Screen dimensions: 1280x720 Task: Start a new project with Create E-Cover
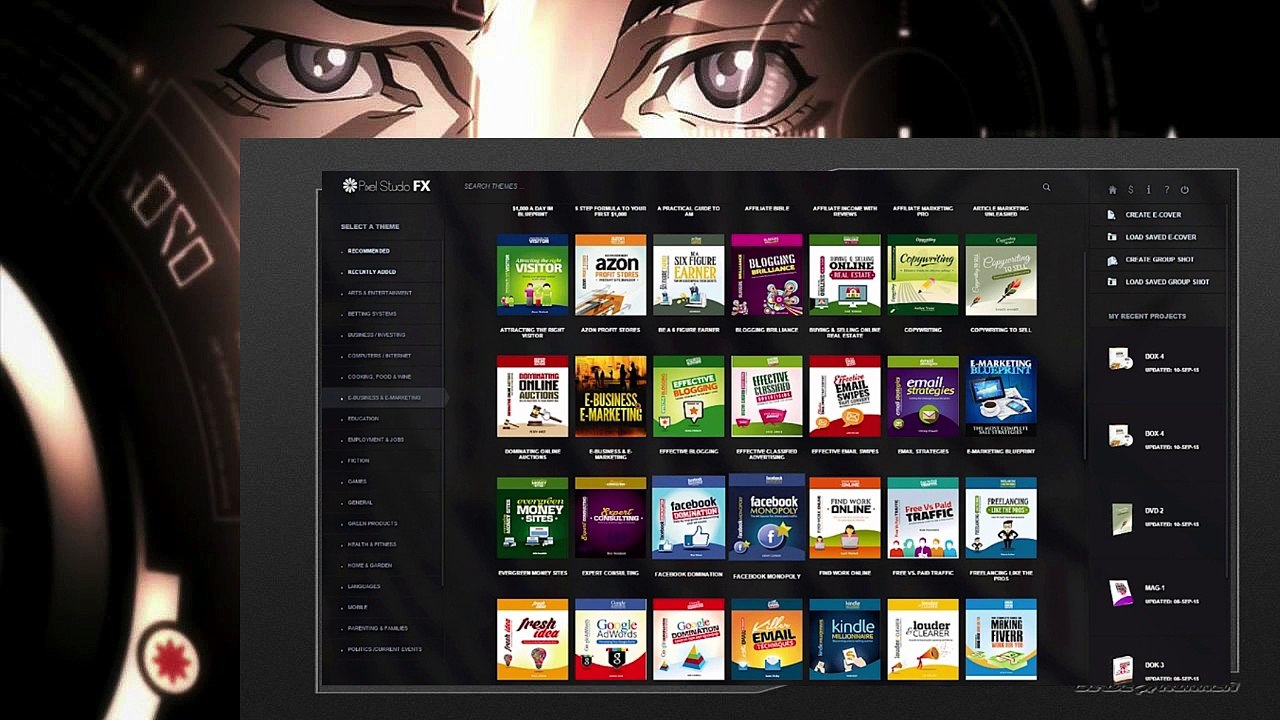pyautogui.click(x=1153, y=215)
